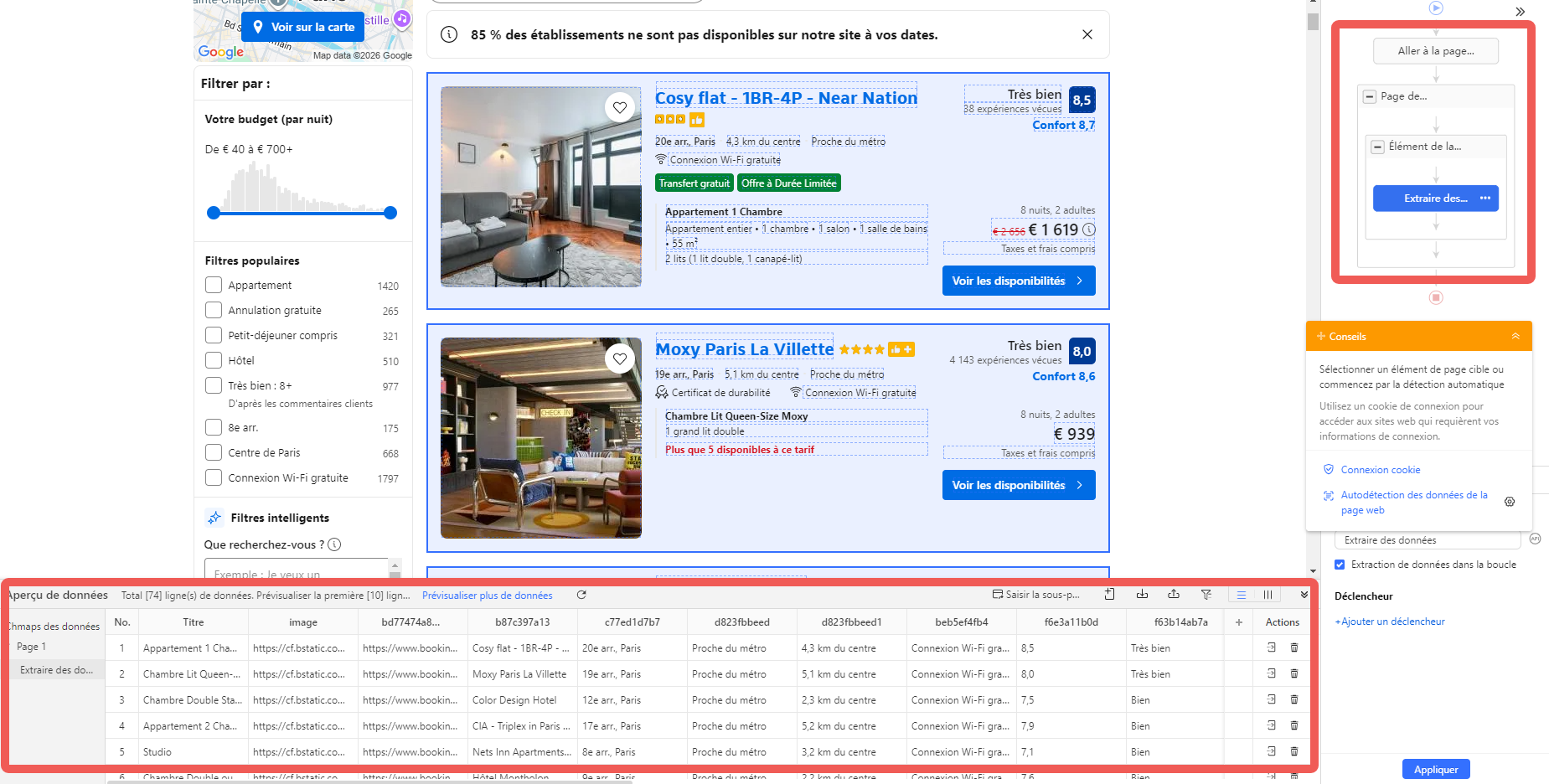Open the filter icon in data preview toolbar
This screenshot has width=1549, height=784.
1206,594
